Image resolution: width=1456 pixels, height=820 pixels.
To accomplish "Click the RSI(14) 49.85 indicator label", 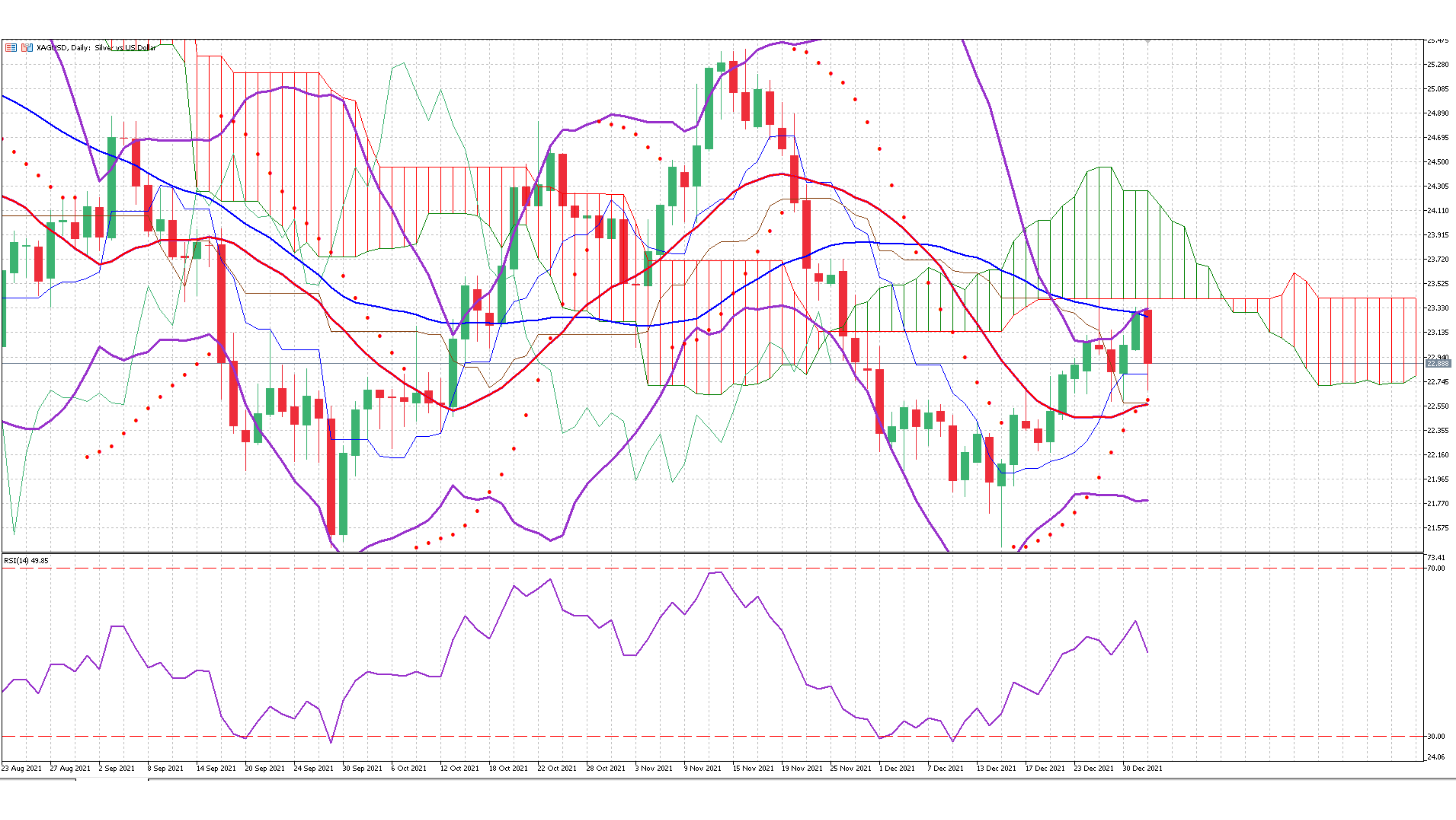I will pyautogui.click(x=26, y=561).
